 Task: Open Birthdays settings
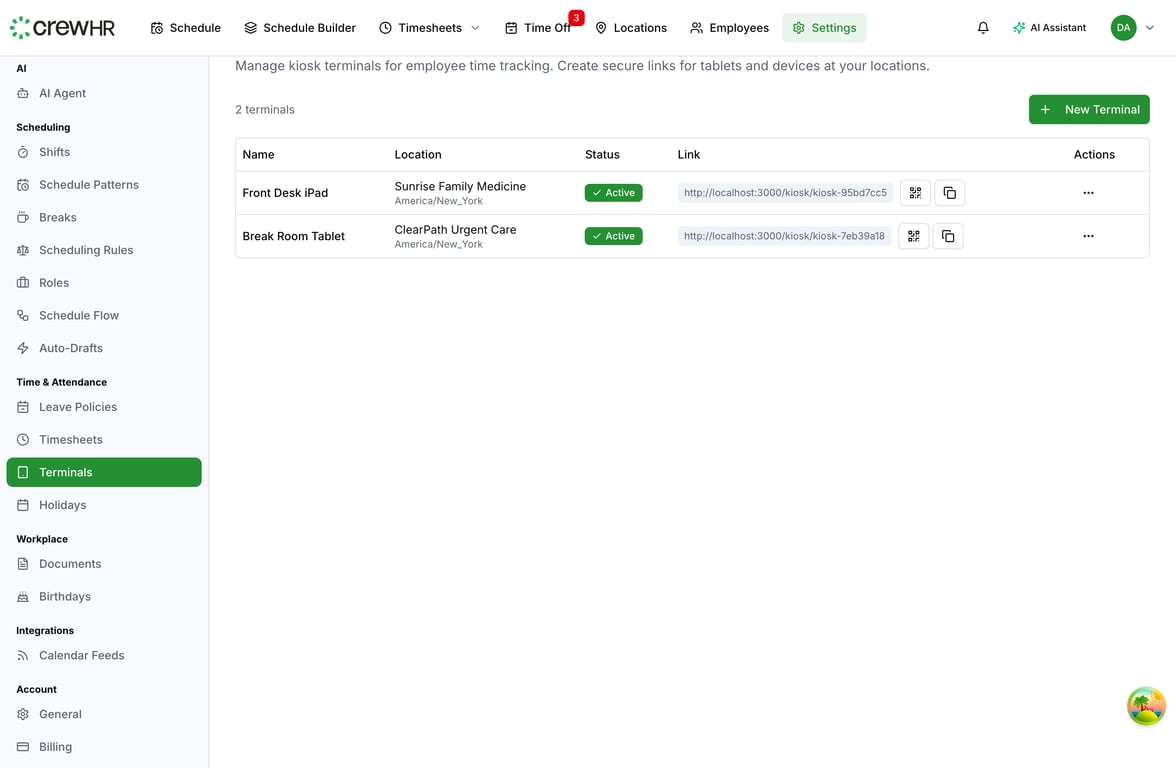tap(104, 596)
